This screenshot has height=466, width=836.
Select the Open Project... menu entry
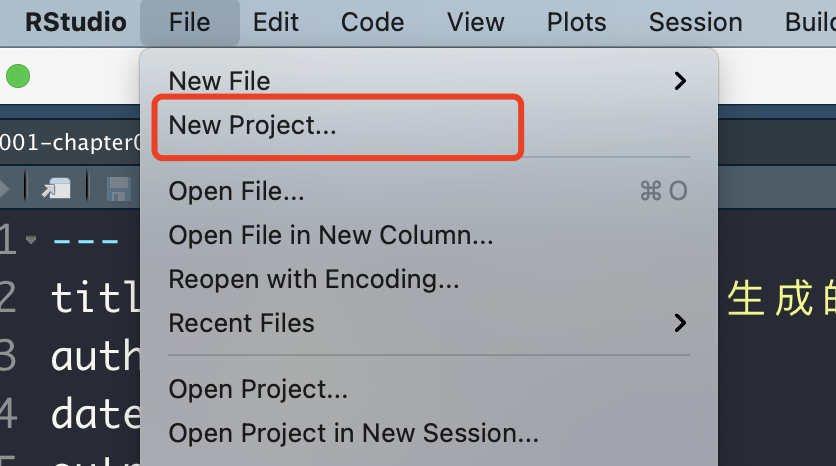[258, 389]
